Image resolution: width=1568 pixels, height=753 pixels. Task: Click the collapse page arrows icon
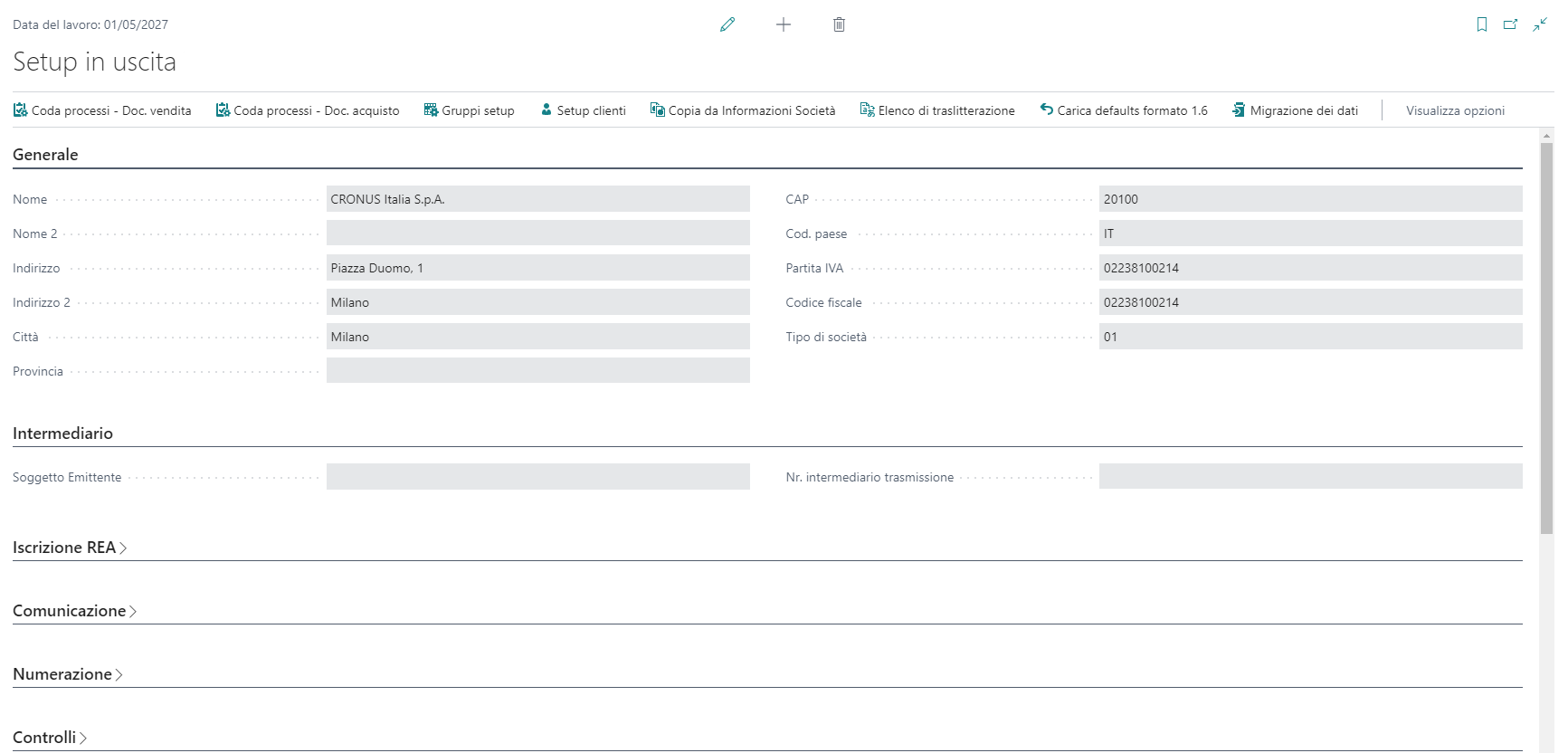click(1540, 24)
